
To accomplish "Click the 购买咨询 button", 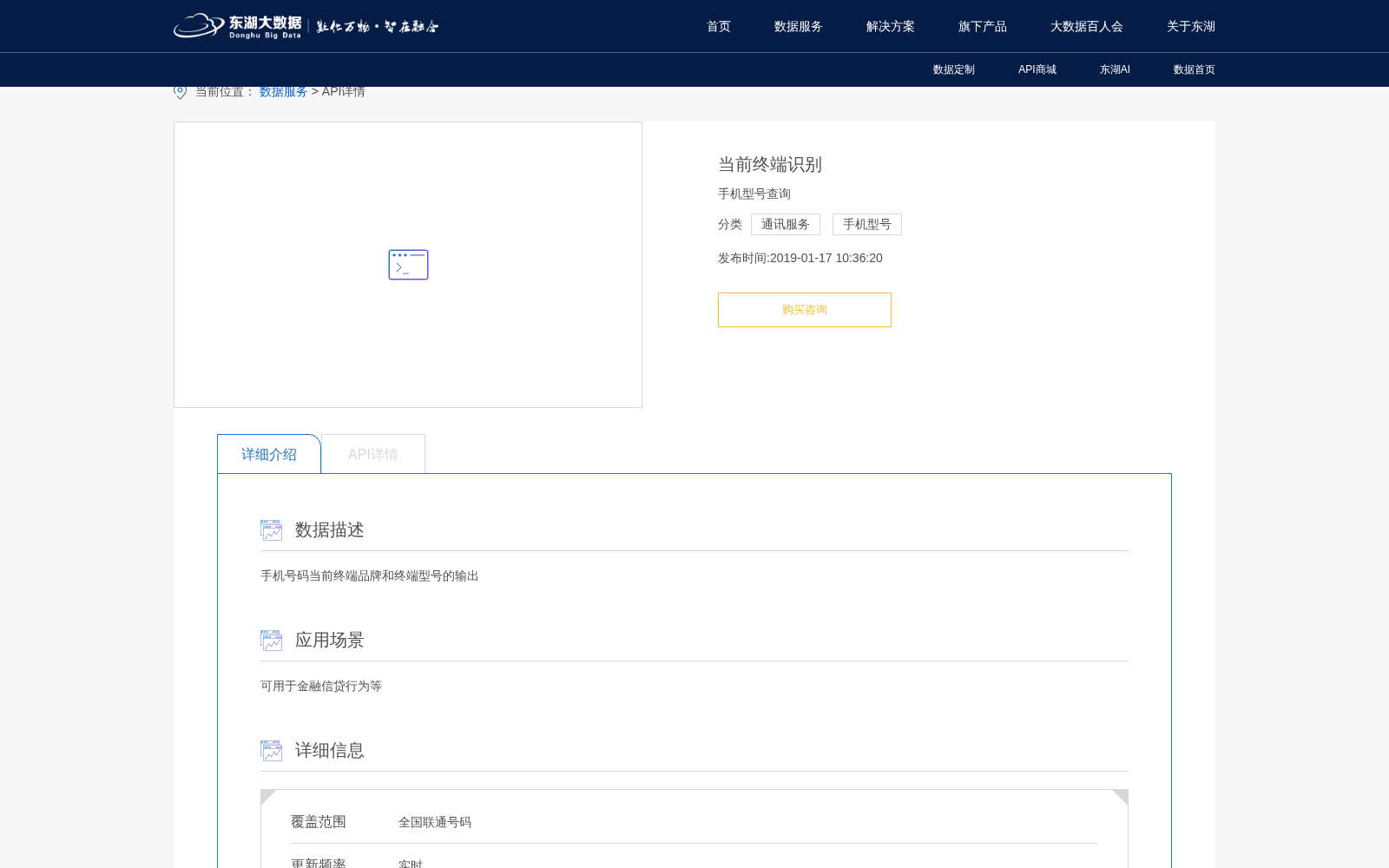I will tap(805, 310).
